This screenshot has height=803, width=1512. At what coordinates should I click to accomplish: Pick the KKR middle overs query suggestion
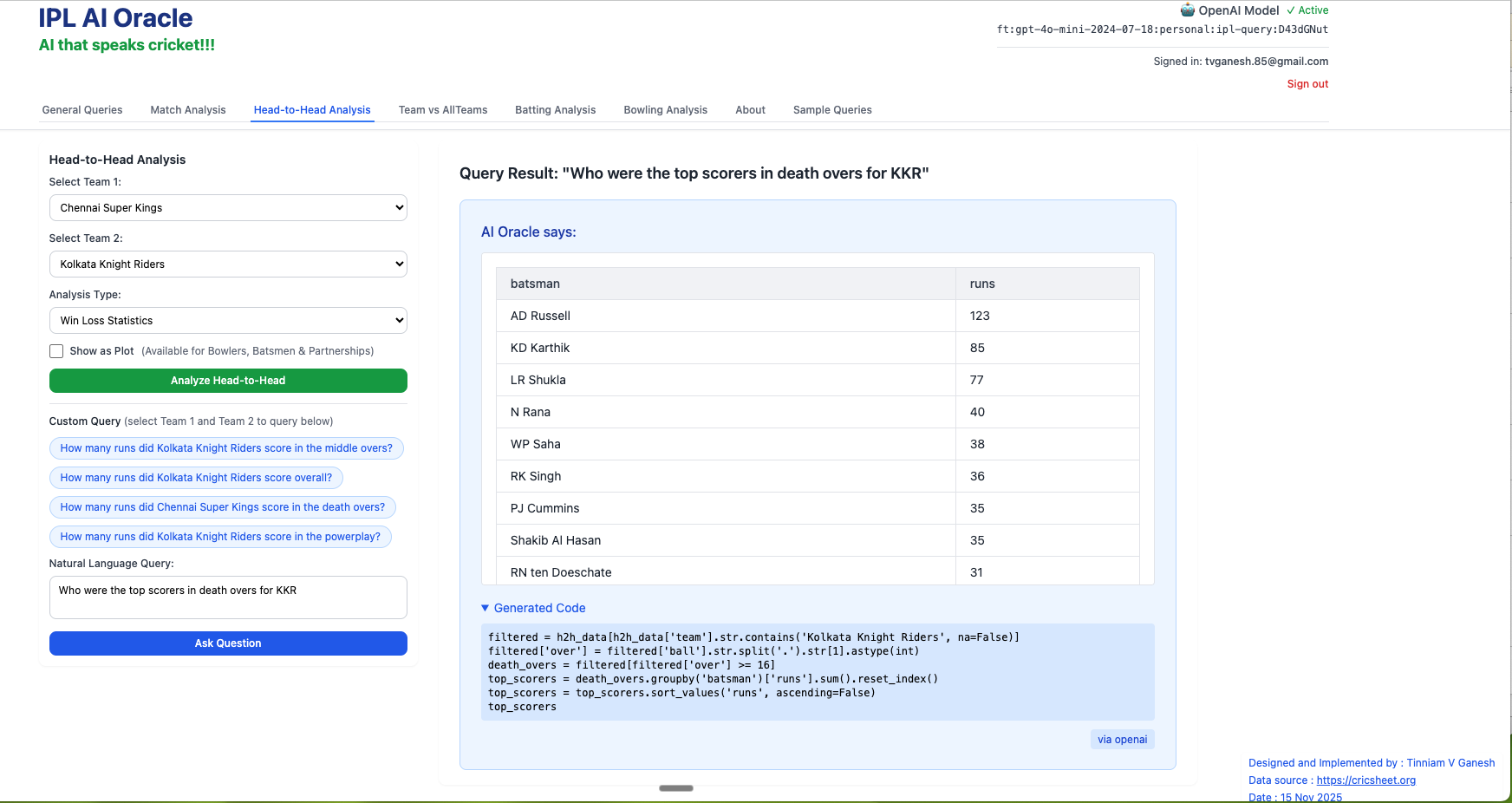[x=226, y=448]
